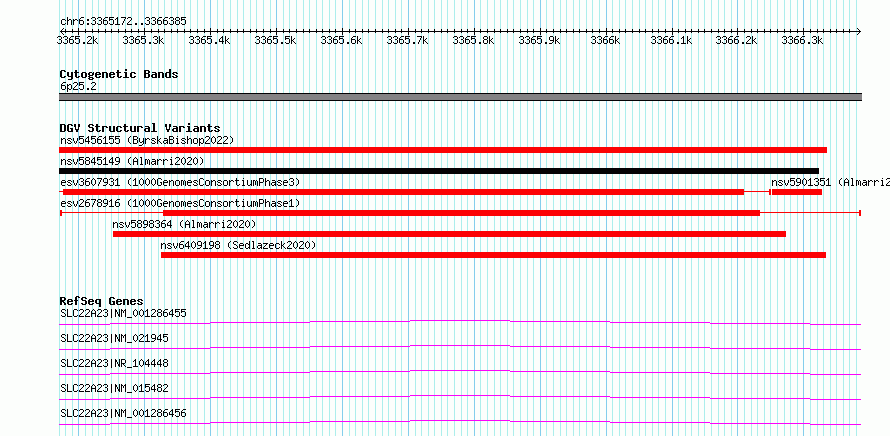This screenshot has width=890, height=436.
Task: Click the nsv5901351 variant label
Action: click(830, 182)
